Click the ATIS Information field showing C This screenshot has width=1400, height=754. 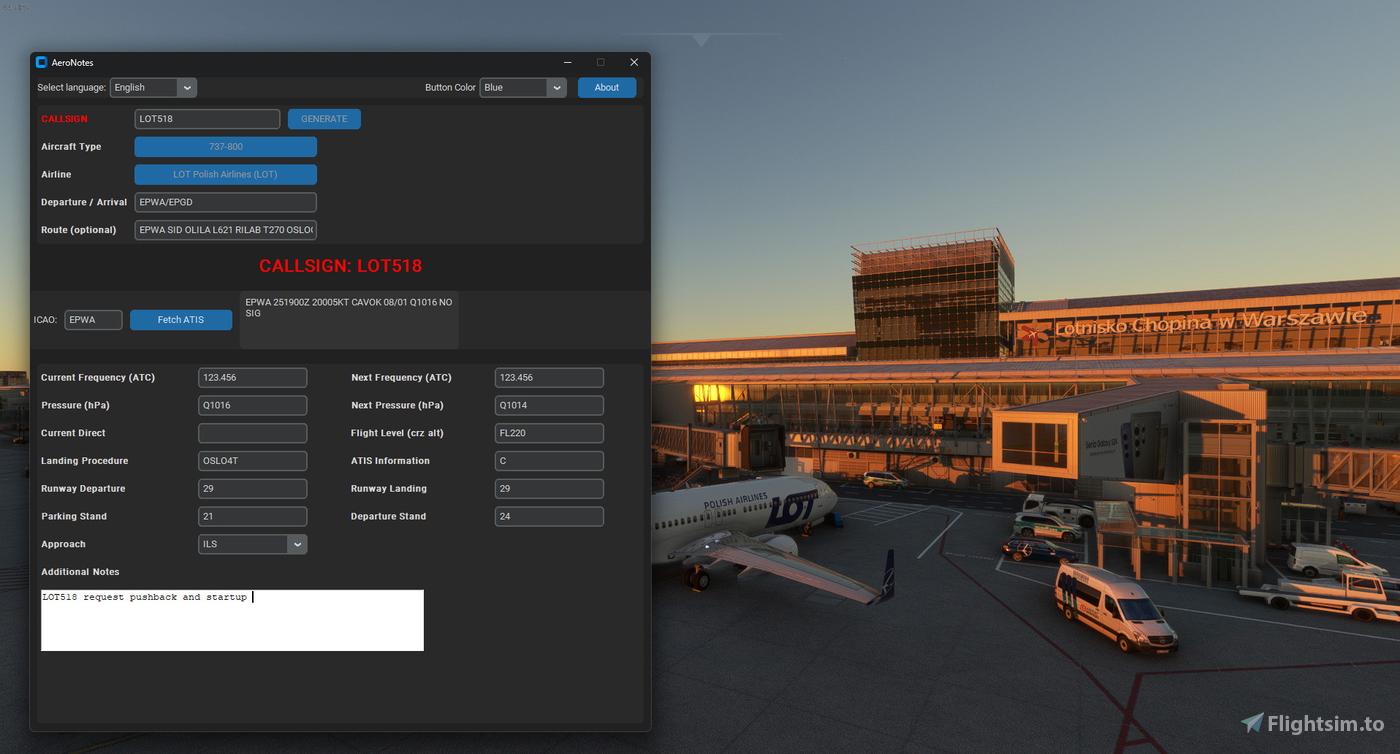pos(548,460)
